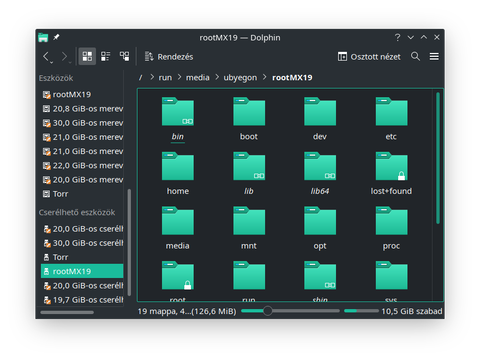Click the file view vertical scrollbar
The image size is (480, 361).
438,158
